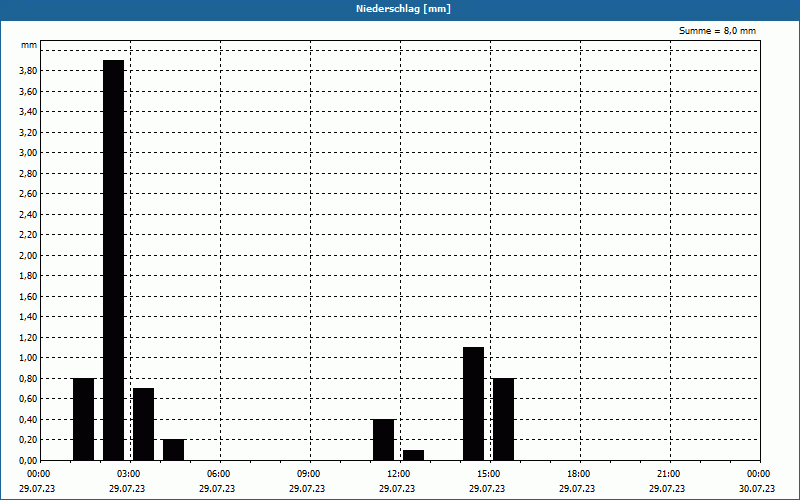Select the small 0,10 mm bar after 12:00
This screenshot has width=800, height=500.
pyautogui.click(x=413, y=455)
